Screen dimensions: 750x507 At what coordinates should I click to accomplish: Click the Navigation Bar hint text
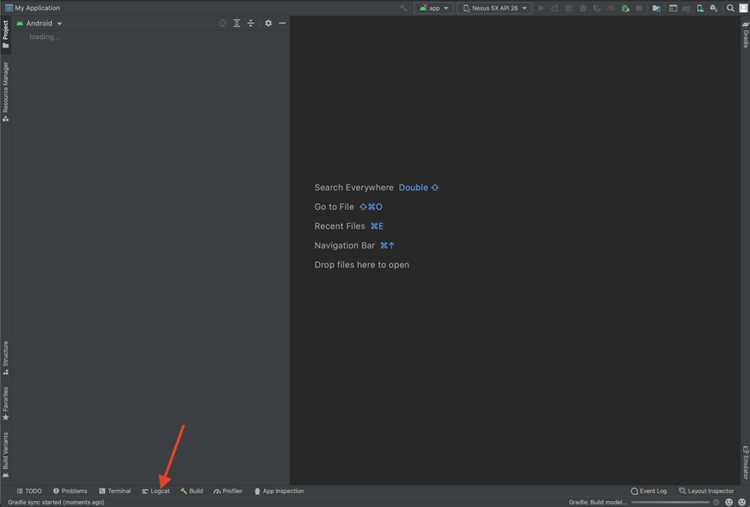(x=344, y=245)
